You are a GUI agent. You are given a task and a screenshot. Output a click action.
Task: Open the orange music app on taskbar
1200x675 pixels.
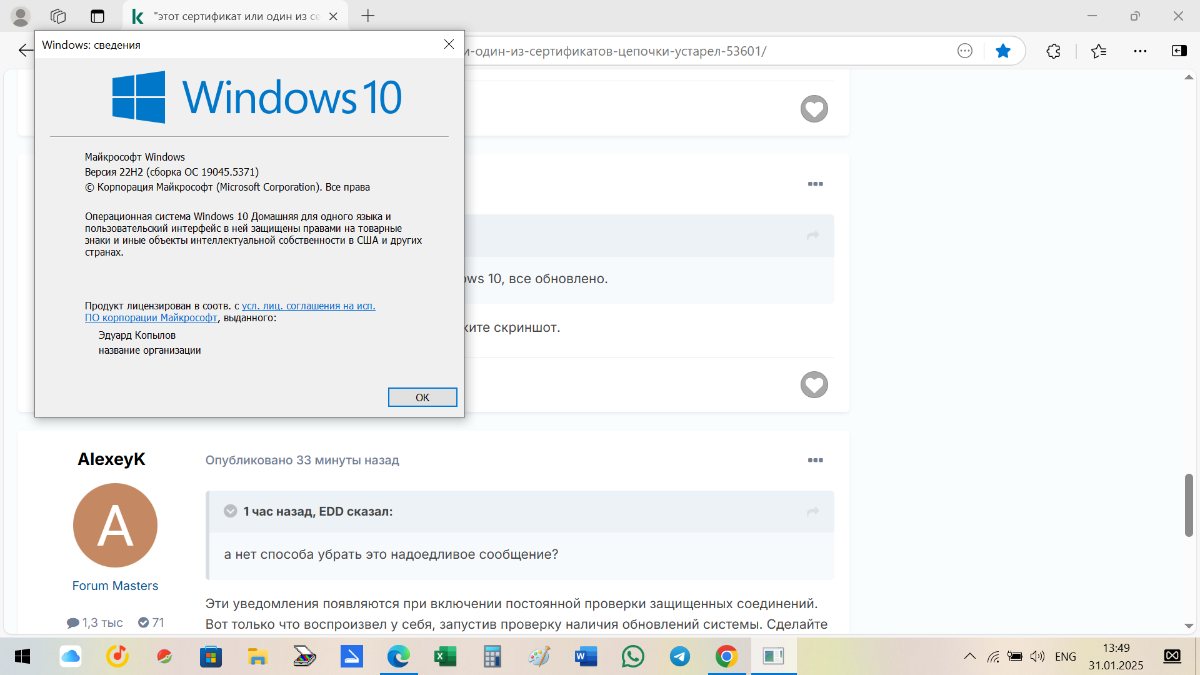[117, 656]
